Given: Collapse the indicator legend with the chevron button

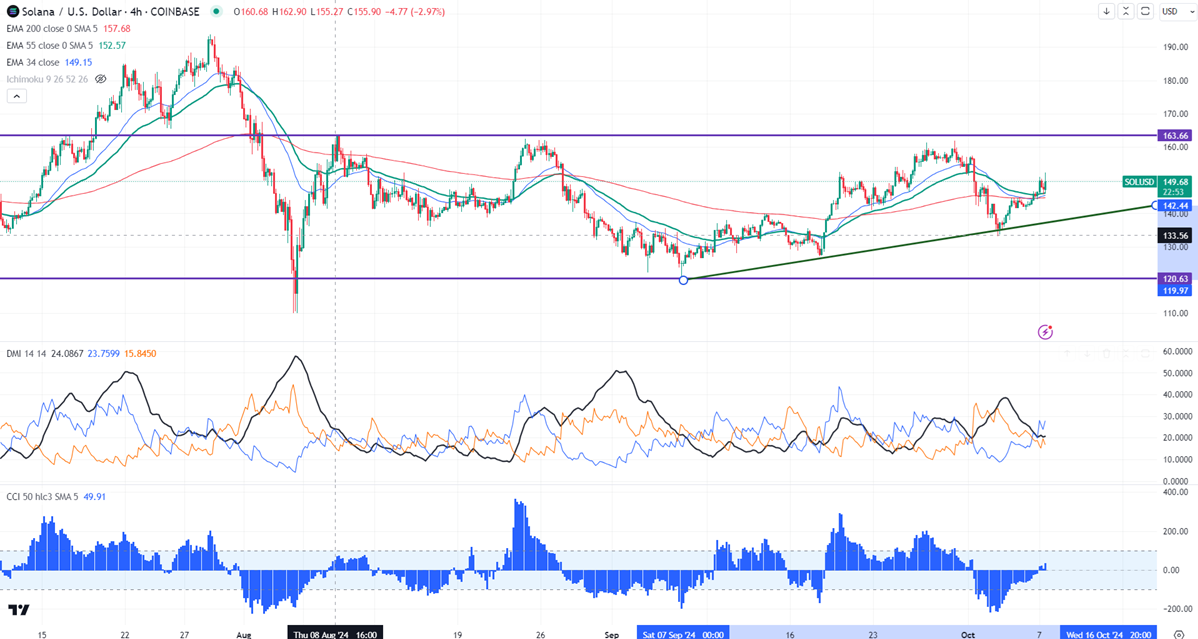Looking at the screenshot, I should coord(16,96).
